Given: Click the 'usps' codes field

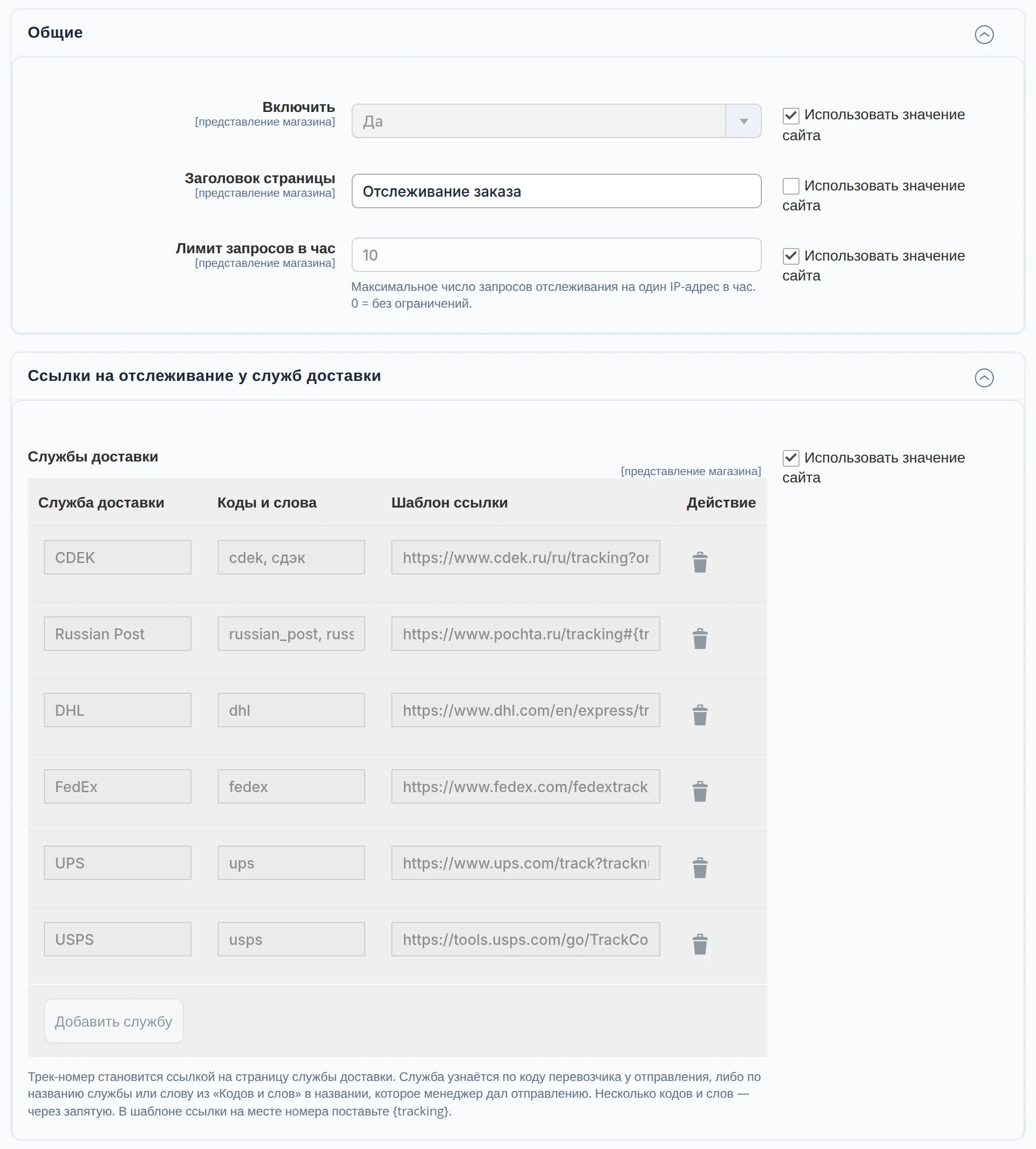Looking at the screenshot, I should (x=291, y=939).
